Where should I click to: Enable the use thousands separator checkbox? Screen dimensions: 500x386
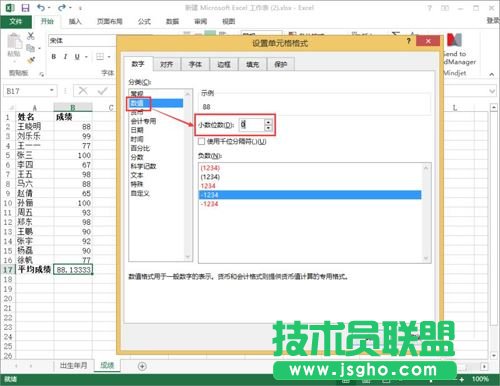201,142
